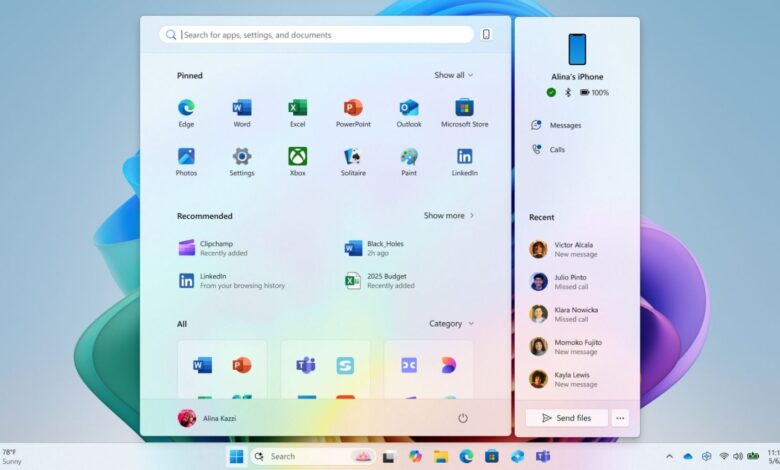Open Copilot from the taskbar
The image size is (780, 470).
tap(415, 456)
